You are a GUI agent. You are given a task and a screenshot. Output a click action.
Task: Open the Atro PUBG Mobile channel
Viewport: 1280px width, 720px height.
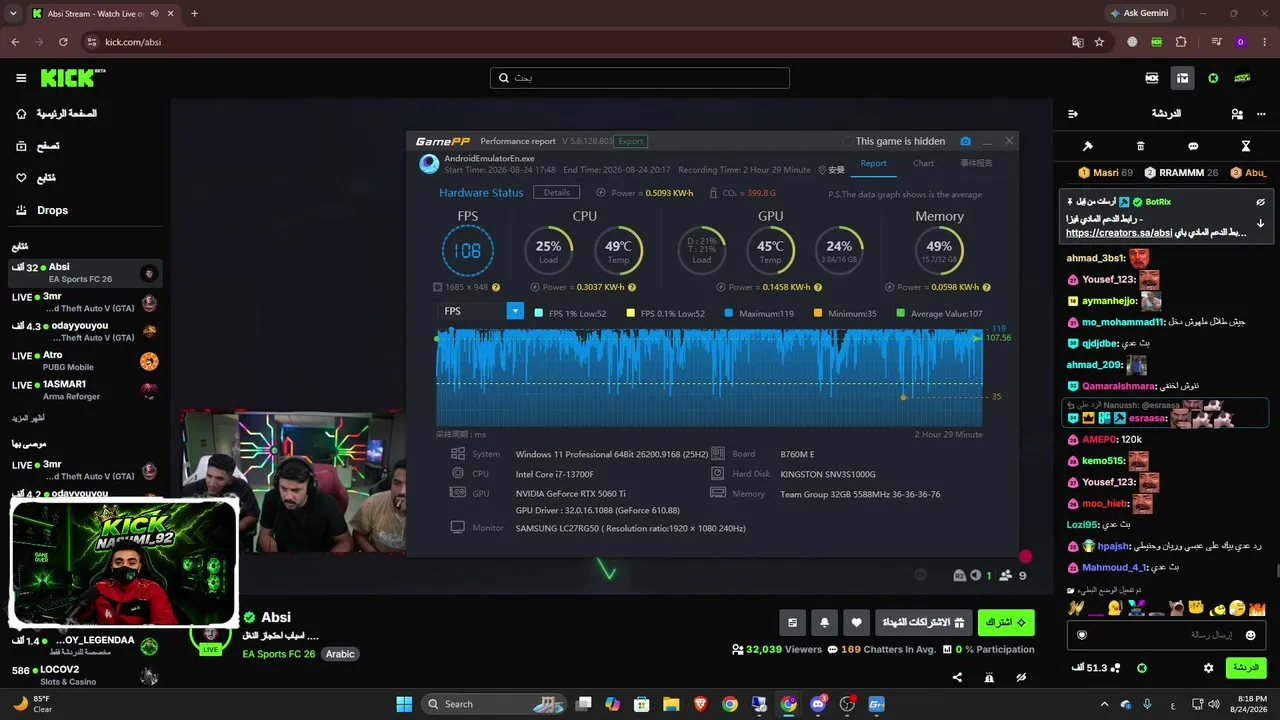[x=85, y=361]
